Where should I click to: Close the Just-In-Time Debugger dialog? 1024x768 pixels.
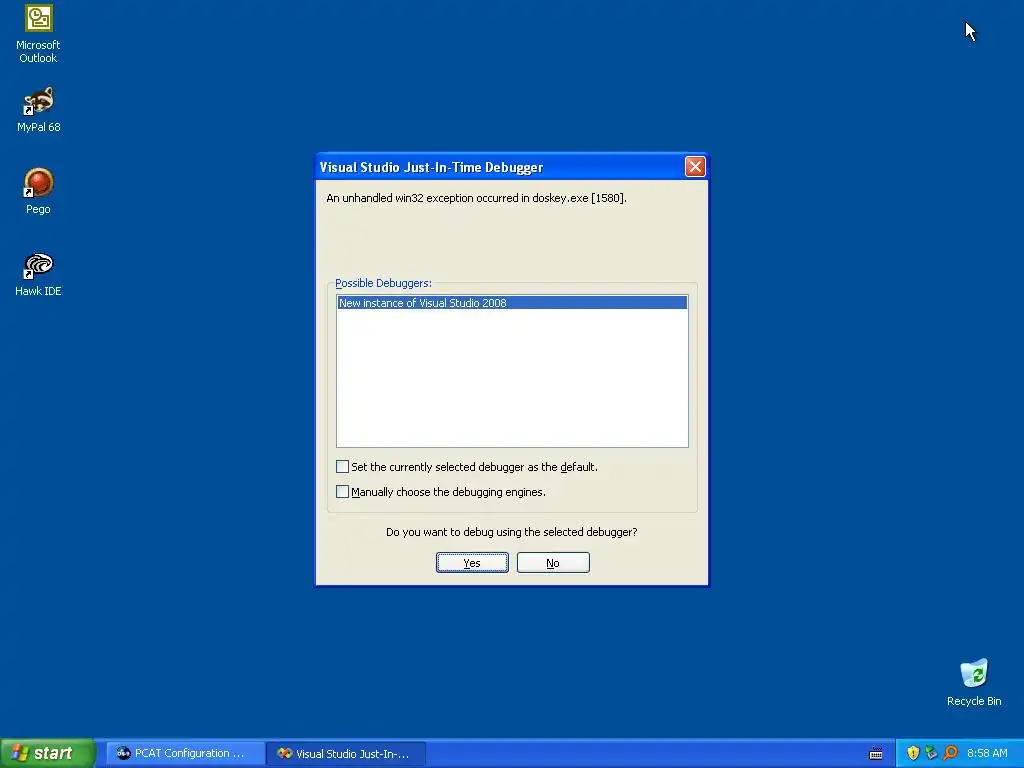coord(695,167)
